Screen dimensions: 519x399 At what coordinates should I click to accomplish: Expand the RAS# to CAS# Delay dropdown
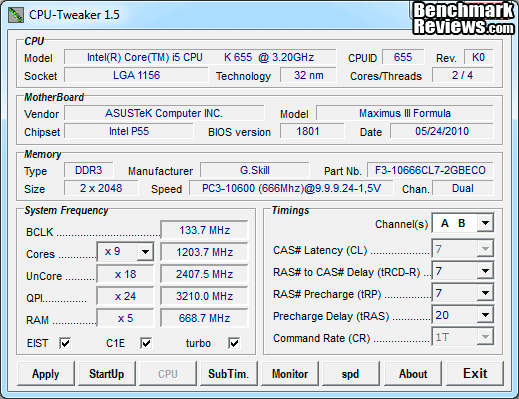click(485, 271)
